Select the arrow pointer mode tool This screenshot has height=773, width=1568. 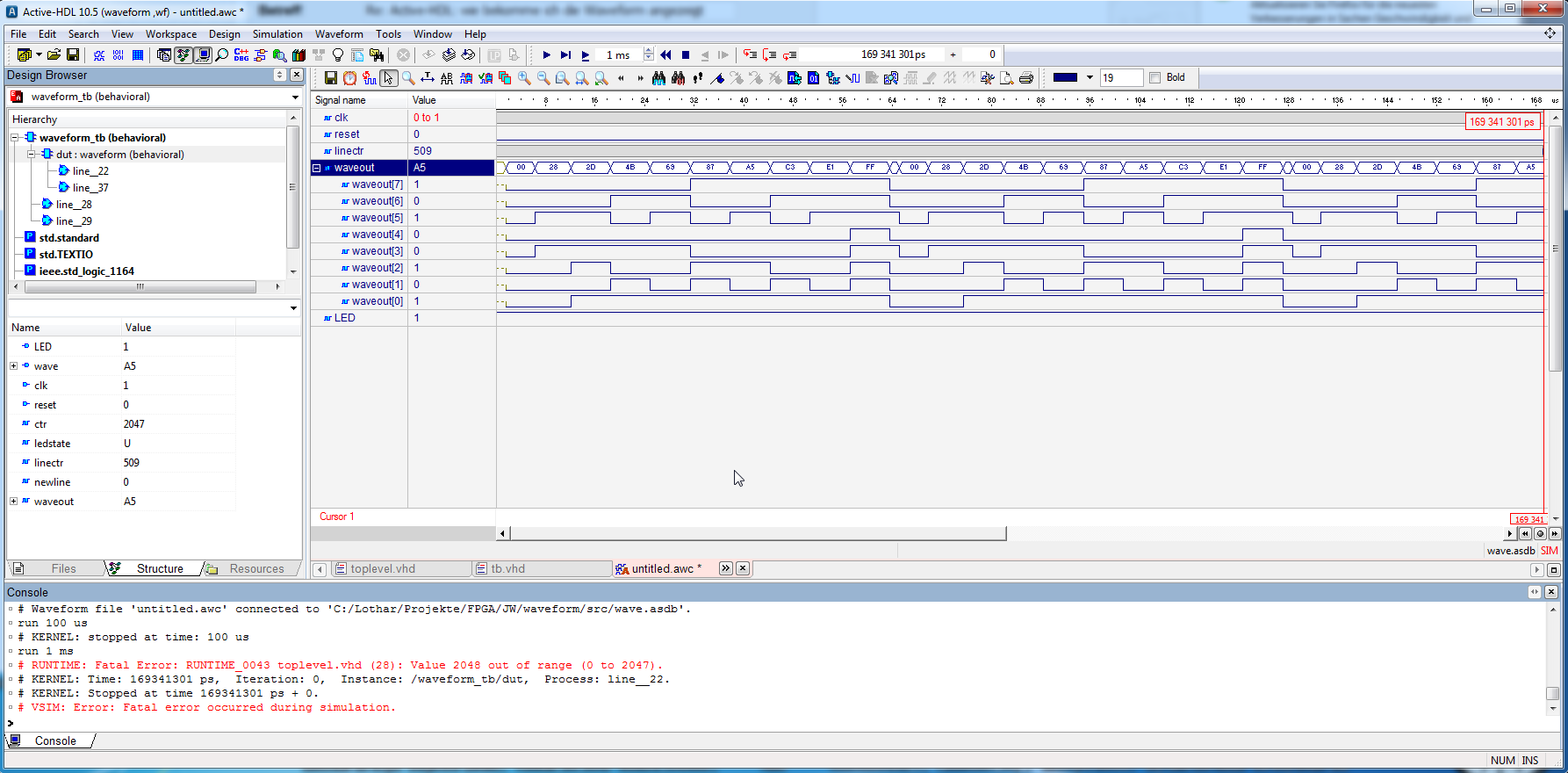click(x=389, y=78)
